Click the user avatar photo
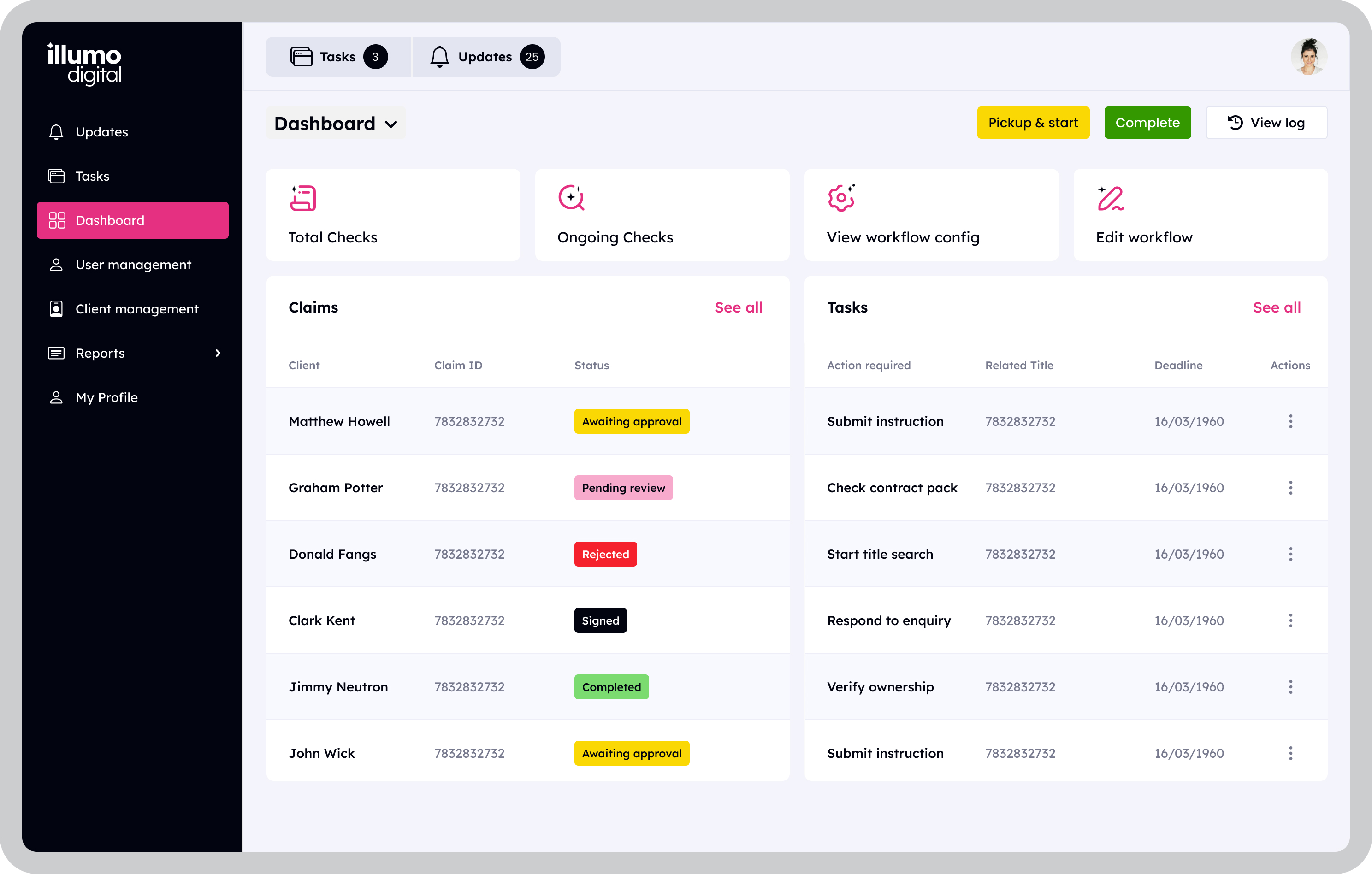The image size is (1372, 874). [x=1309, y=57]
